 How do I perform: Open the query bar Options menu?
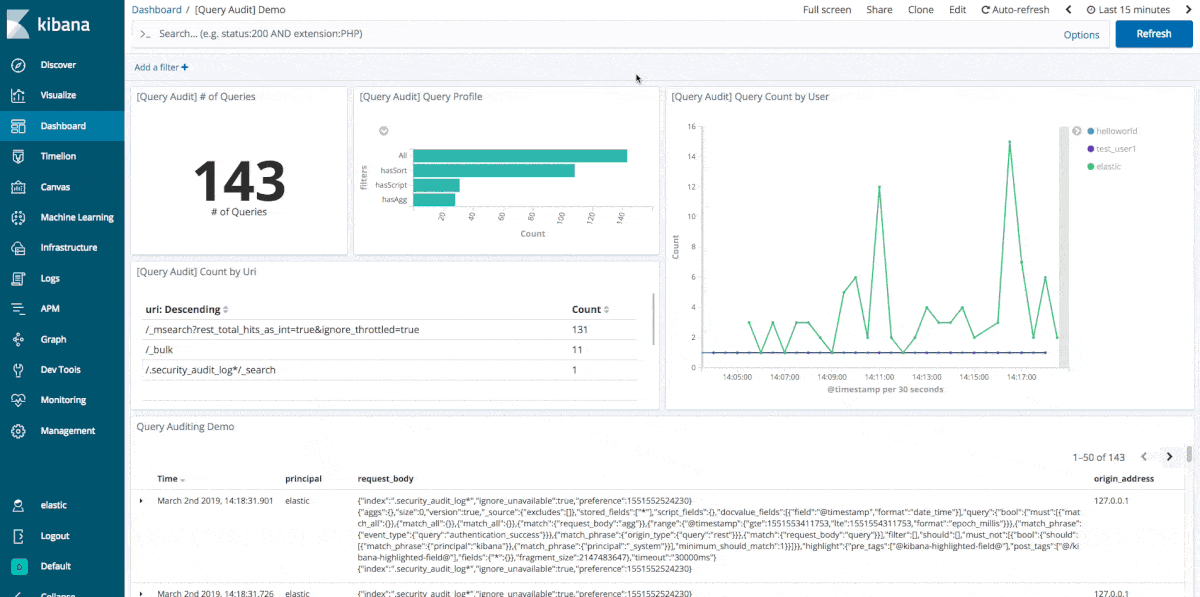1081,34
